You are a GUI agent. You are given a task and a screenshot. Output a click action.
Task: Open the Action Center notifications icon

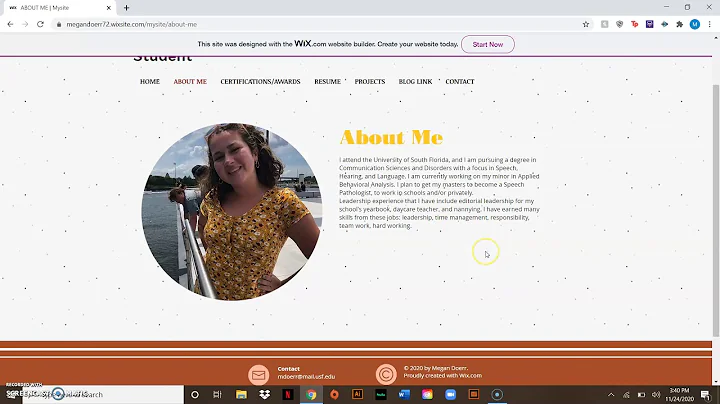[x=706, y=394]
